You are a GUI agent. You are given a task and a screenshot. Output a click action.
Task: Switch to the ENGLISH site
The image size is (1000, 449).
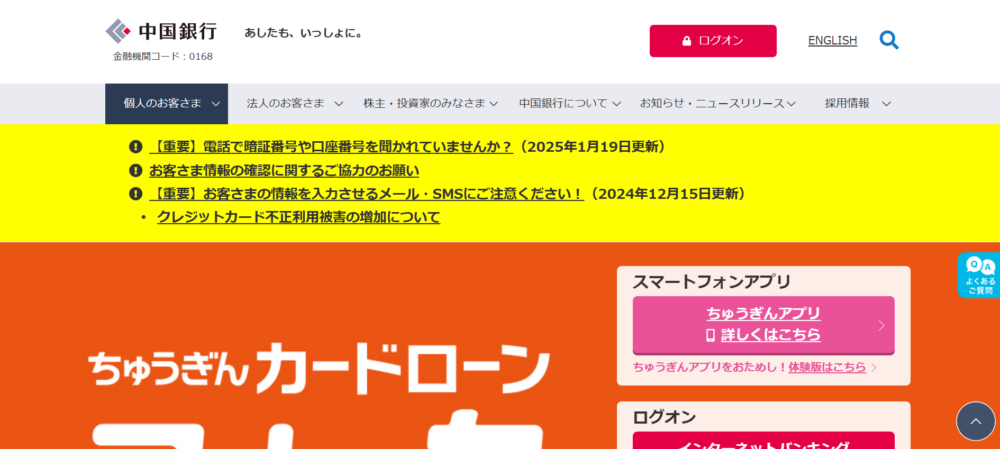(x=832, y=41)
